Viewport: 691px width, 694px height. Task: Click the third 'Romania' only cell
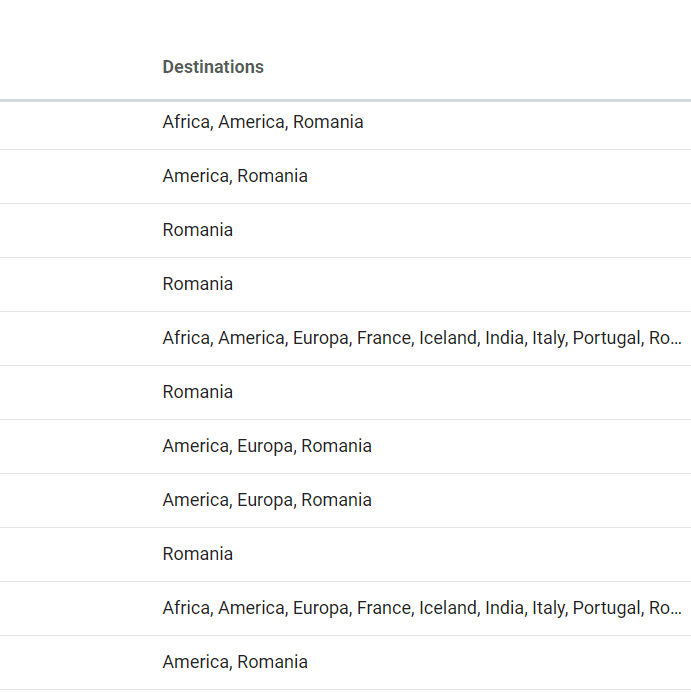tap(198, 392)
